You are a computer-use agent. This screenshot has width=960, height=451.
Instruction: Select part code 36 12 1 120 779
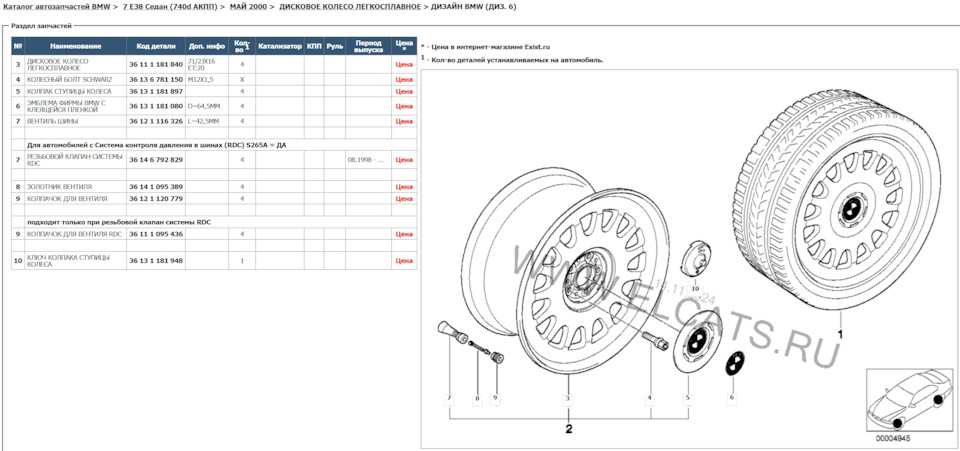click(156, 199)
